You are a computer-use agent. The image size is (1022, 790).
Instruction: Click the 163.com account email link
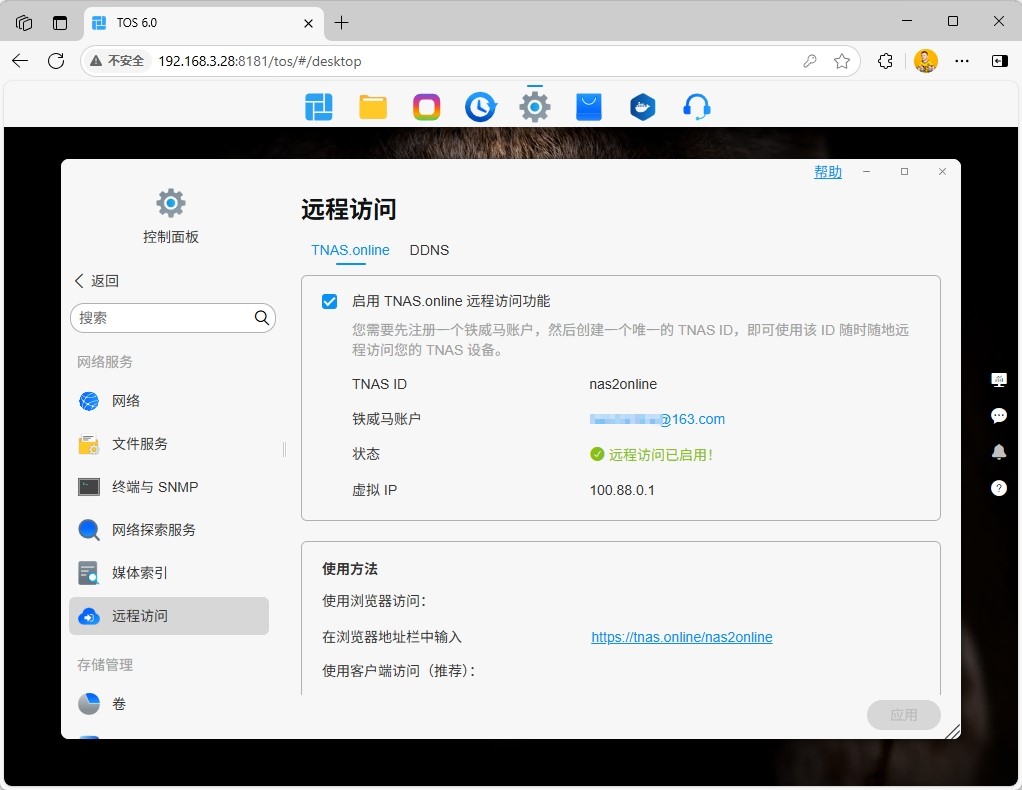click(657, 419)
